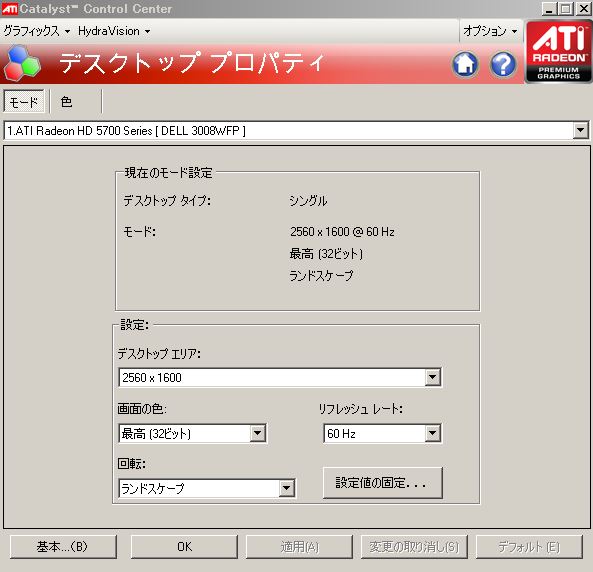Click the 適用(A) button

point(300,547)
